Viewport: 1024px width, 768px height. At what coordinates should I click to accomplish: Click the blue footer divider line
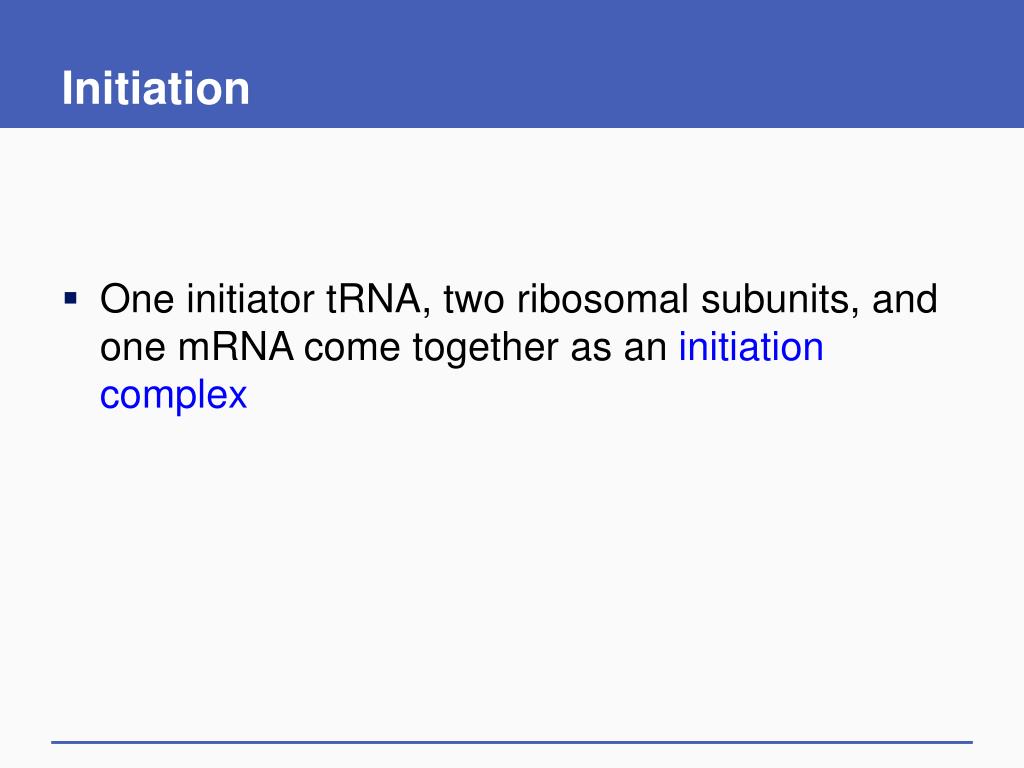coord(512,742)
